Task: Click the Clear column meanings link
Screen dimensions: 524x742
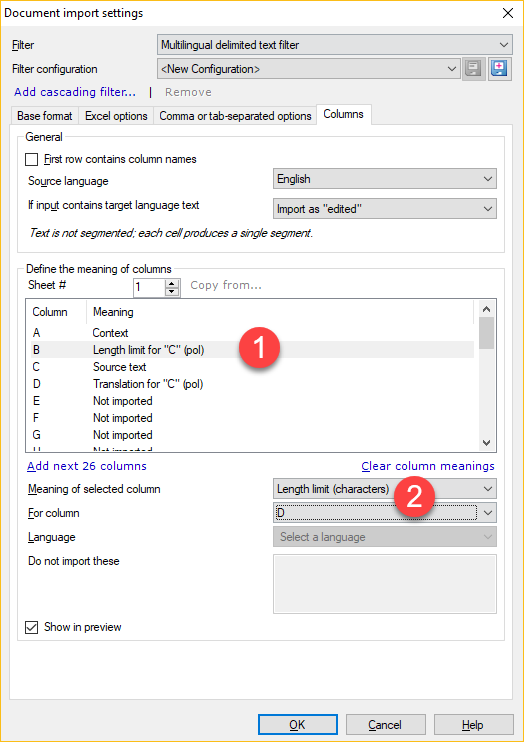Action: tap(428, 466)
